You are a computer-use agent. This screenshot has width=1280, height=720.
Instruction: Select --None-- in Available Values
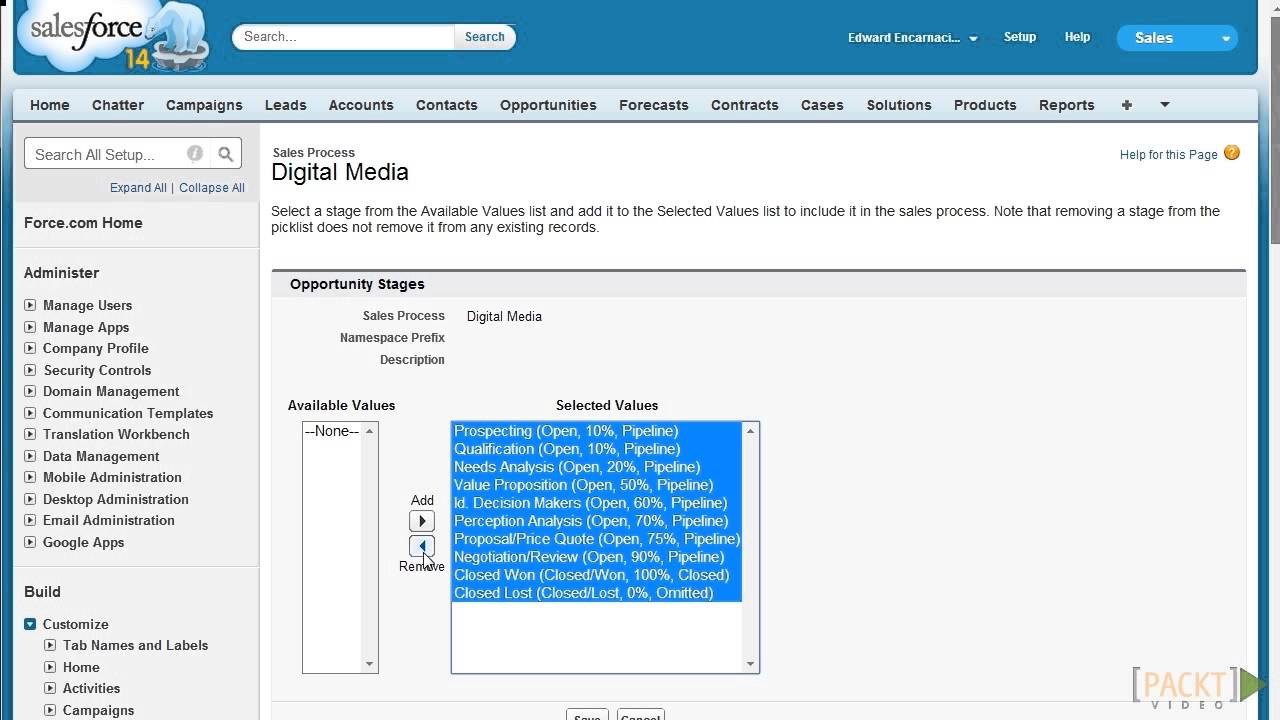(x=332, y=431)
